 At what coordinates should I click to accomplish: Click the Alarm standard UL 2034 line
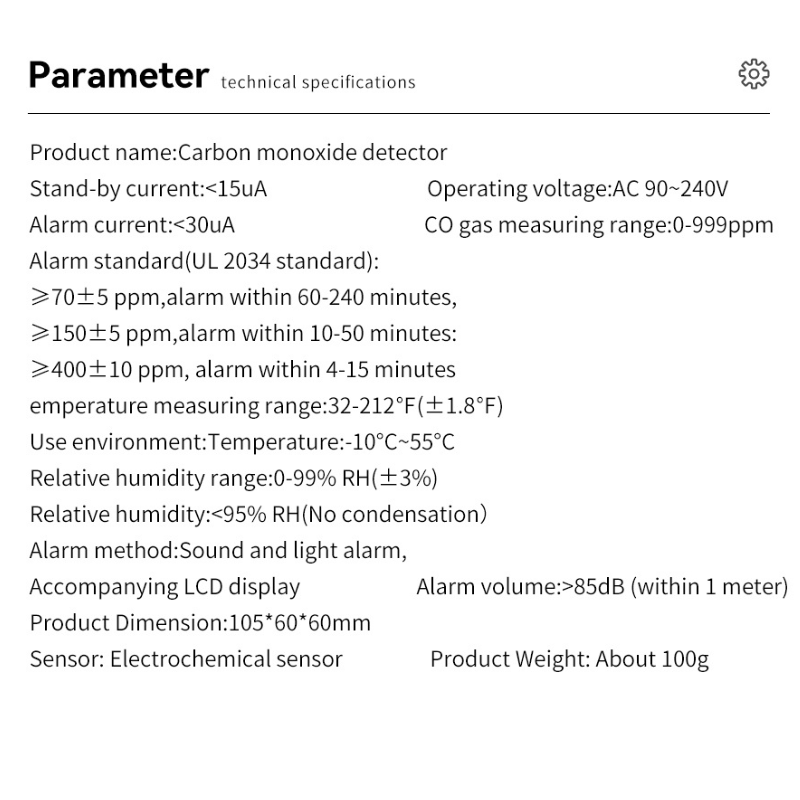(x=204, y=261)
